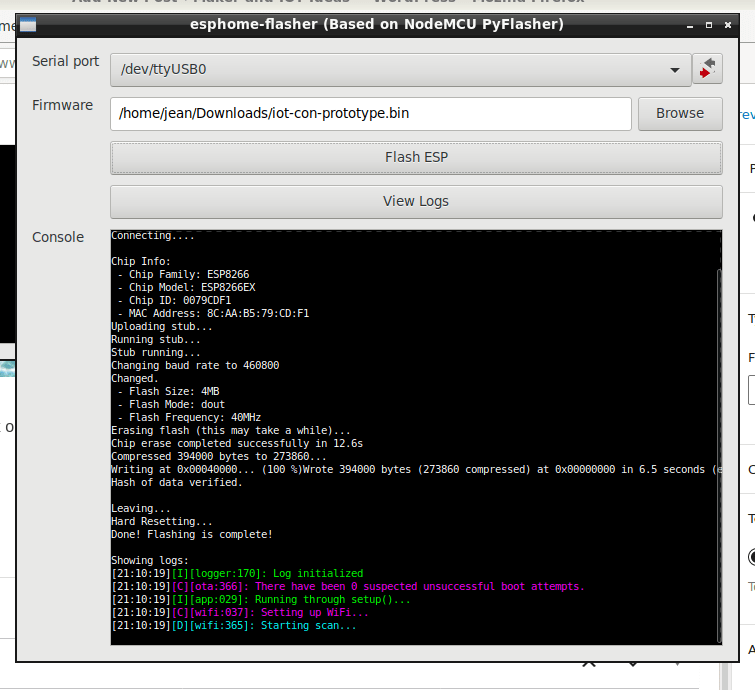Screen dimensions: 755x690
Task: Start flashing with Flash ESP button
Action: point(416,157)
